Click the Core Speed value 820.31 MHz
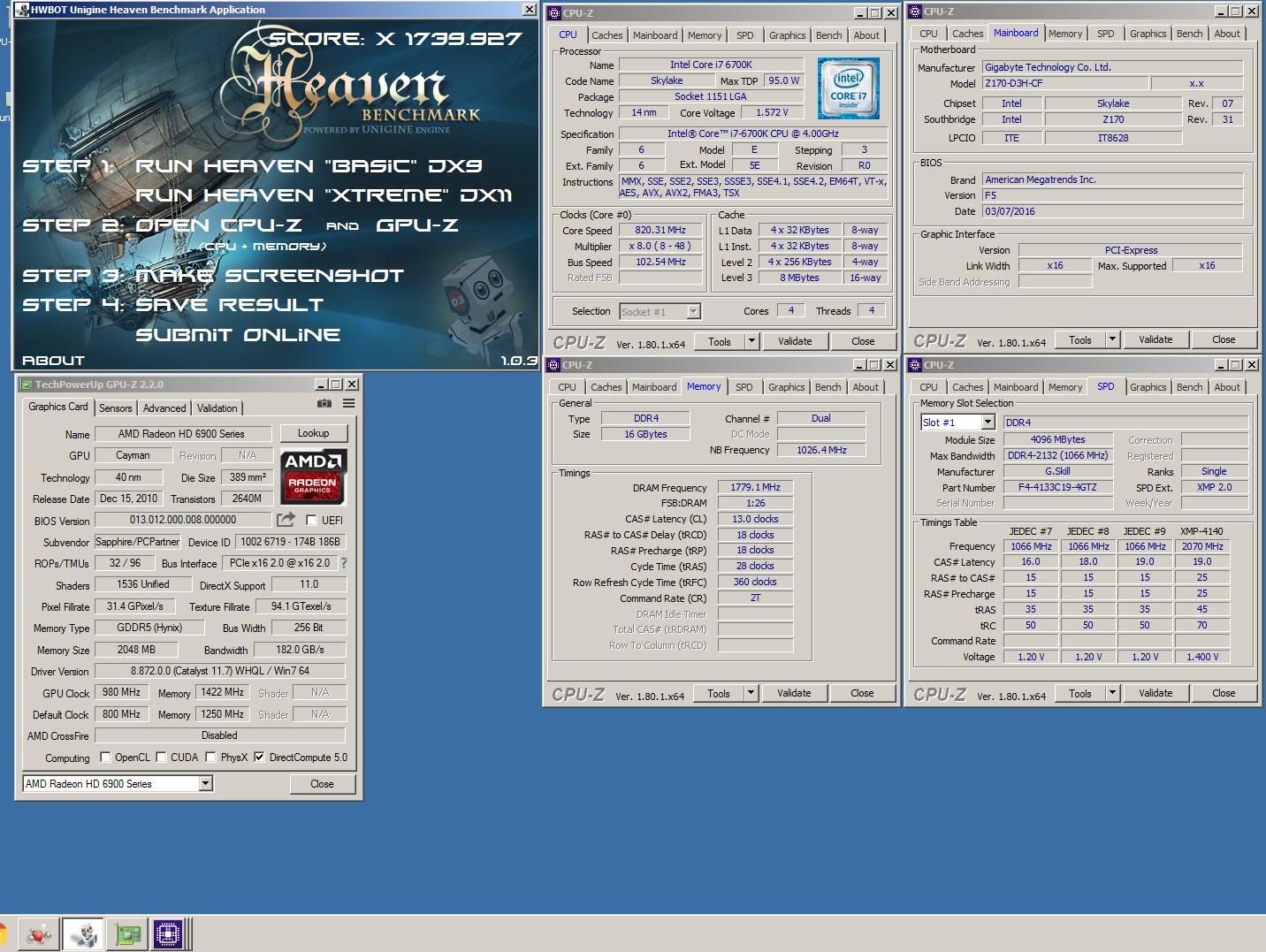The width and height of the screenshot is (1266, 952). [660, 230]
